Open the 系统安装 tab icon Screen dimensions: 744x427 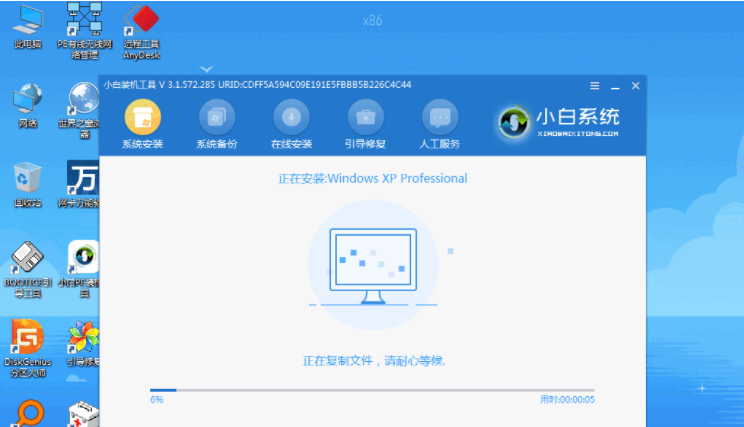pos(142,117)
